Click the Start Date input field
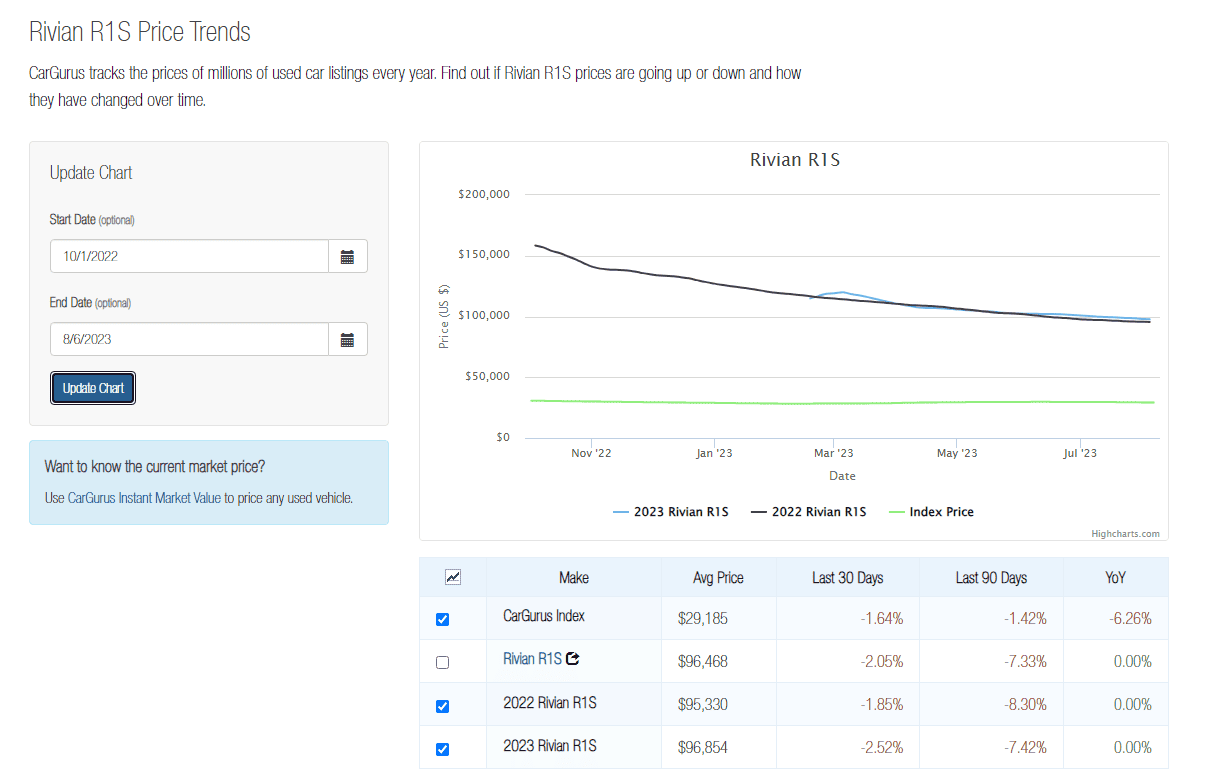Viewport: 1212px width, 782px height. (189, 256)
